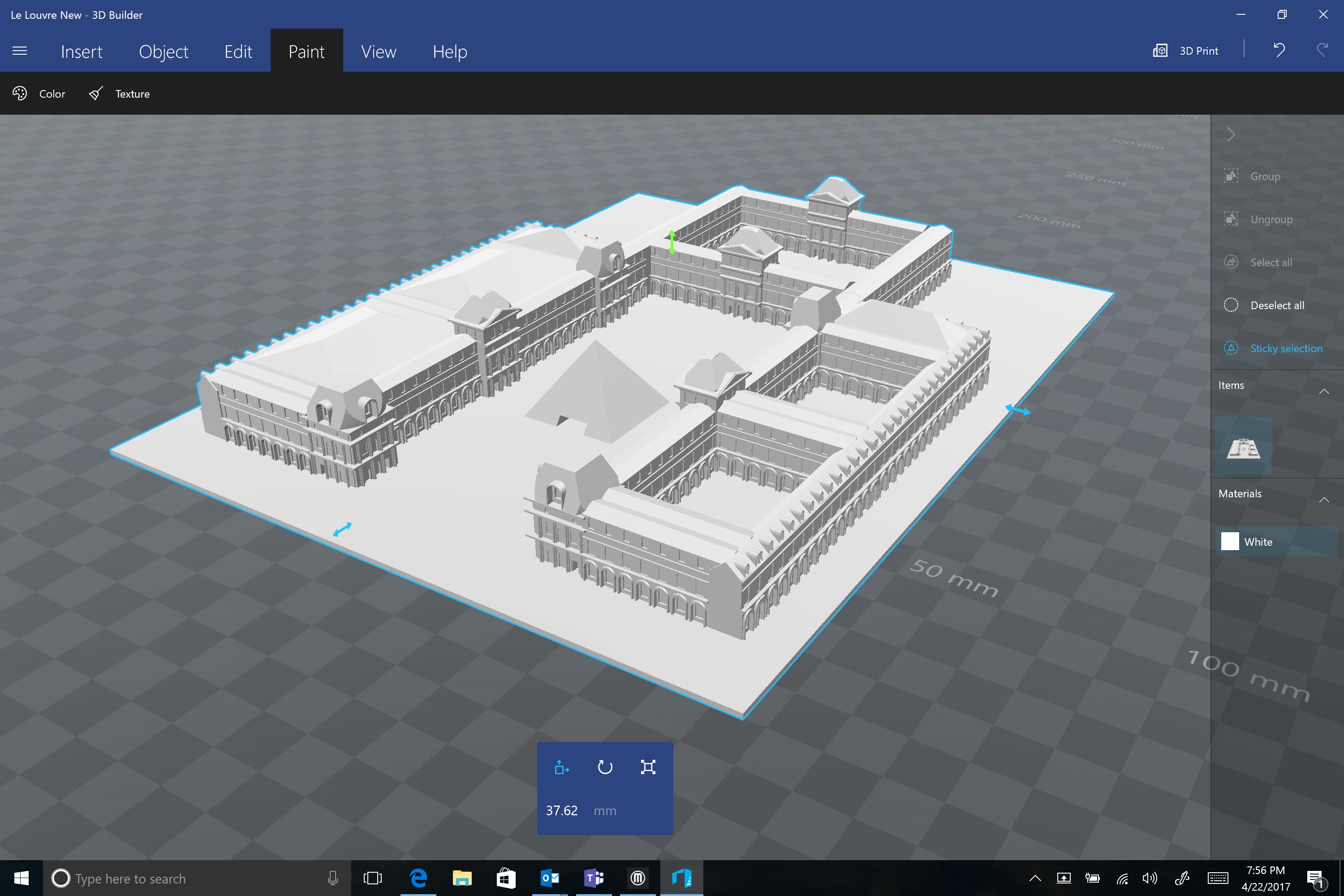The image size is (1344, 896).
Task: Open the Texture paint tool
Action: click(x=120, y=94)
